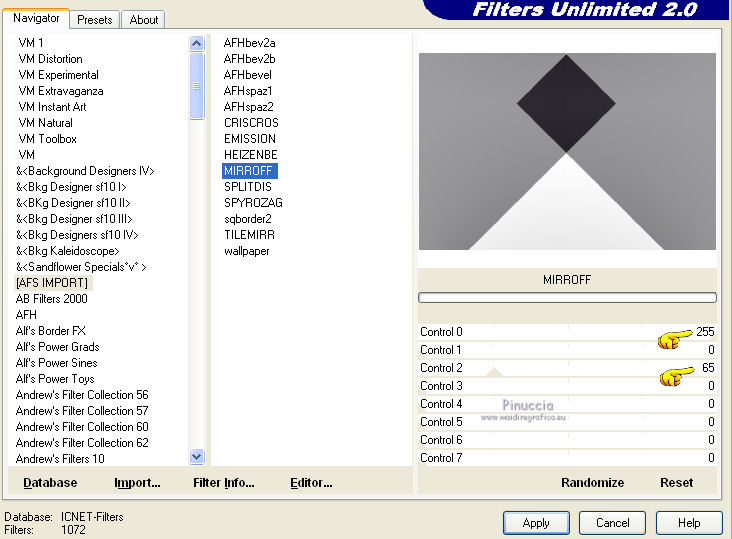Click the Control 6 slider
This screenshot has width=732, height=539.
coord(567,440)
